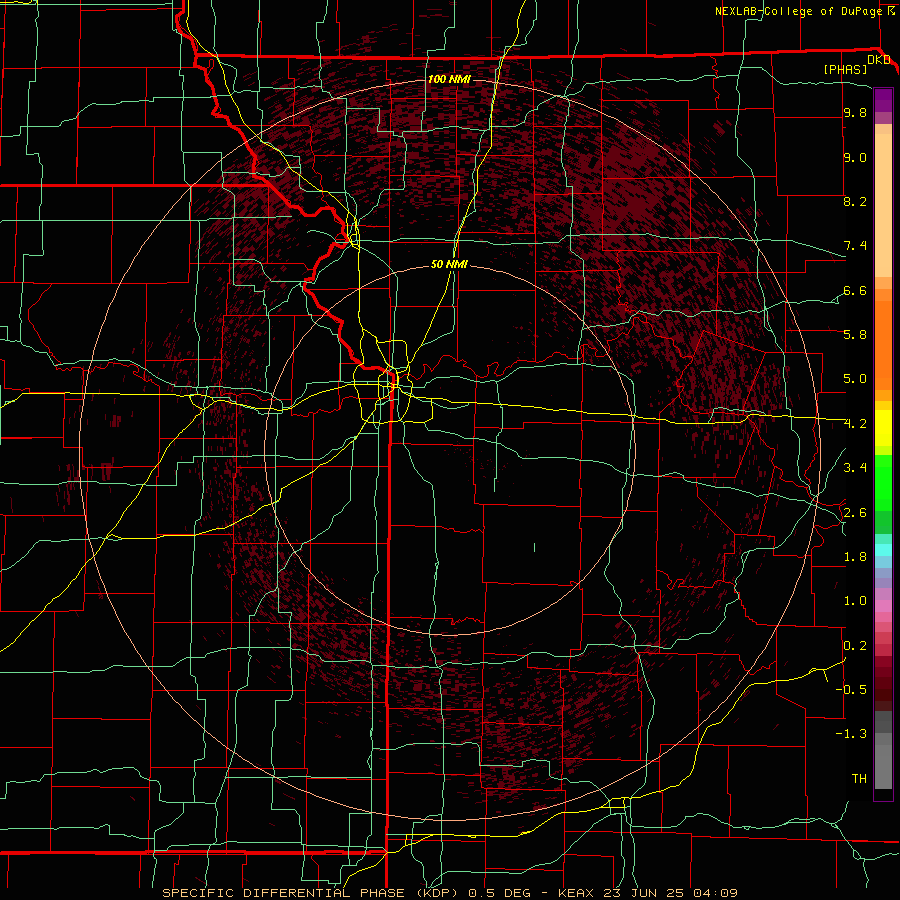This screenshot has width=900, height=900.
Task: Click the 5.0 value on the scale
Action: point(855,379)
